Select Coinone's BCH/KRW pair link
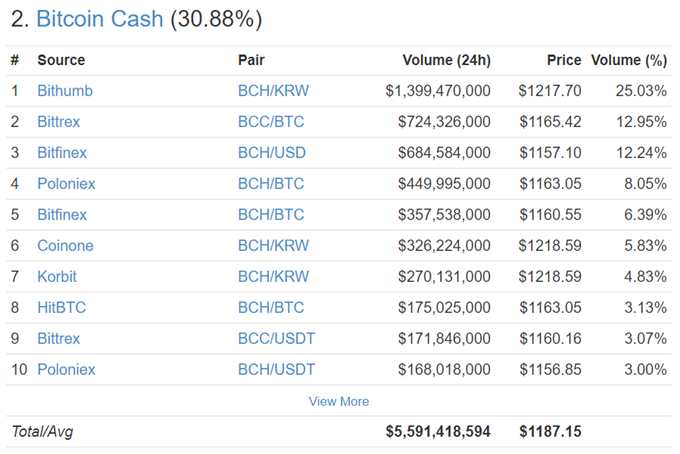Image resolution: width=680 pixels, height=454 pixels. (273, 245)
